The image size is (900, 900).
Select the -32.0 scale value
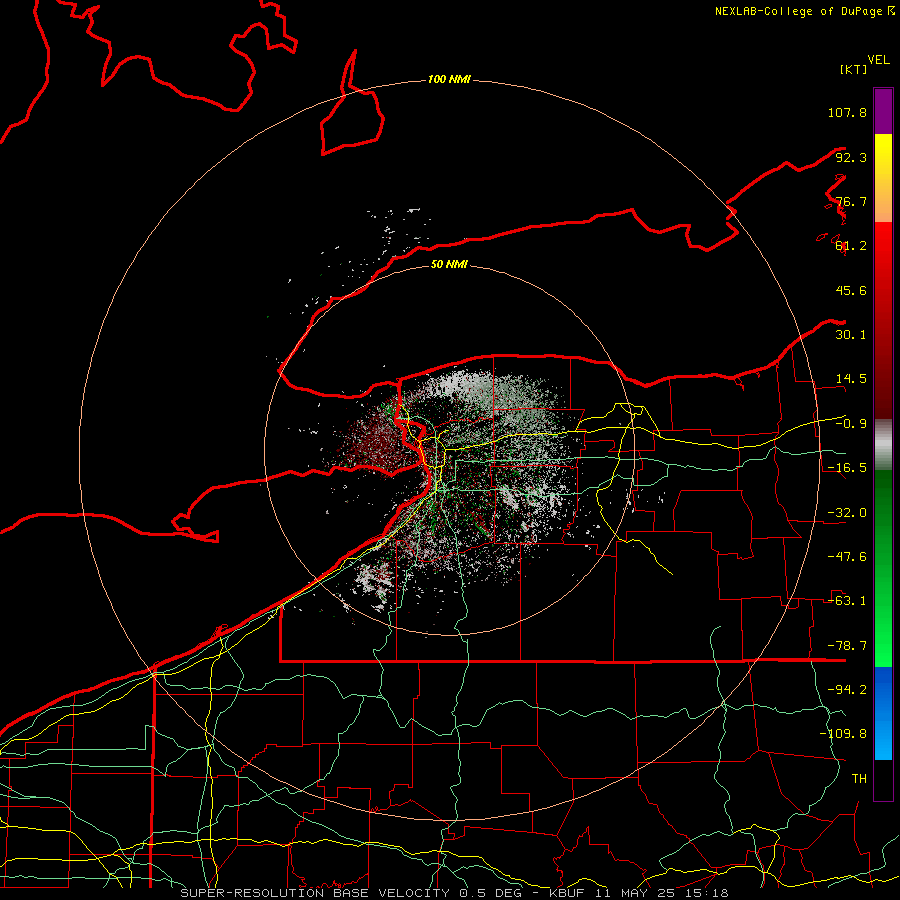847,513
